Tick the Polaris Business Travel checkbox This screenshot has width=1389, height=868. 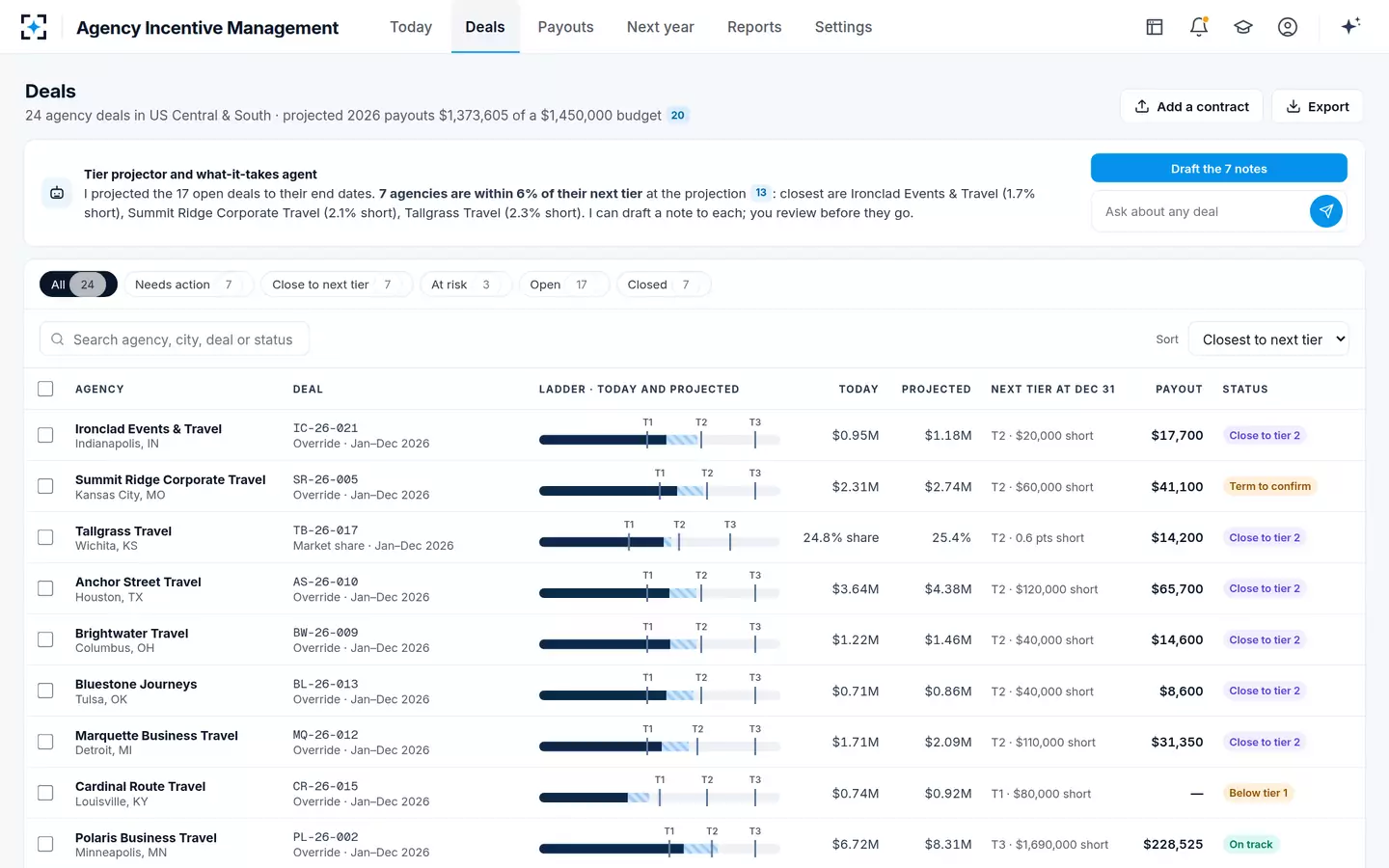45,844
